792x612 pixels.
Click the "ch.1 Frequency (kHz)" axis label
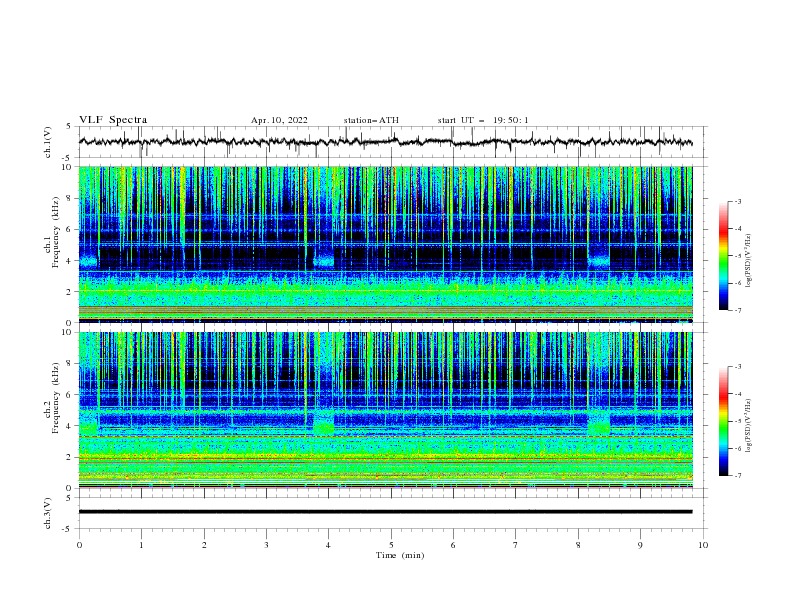(53, 230)
